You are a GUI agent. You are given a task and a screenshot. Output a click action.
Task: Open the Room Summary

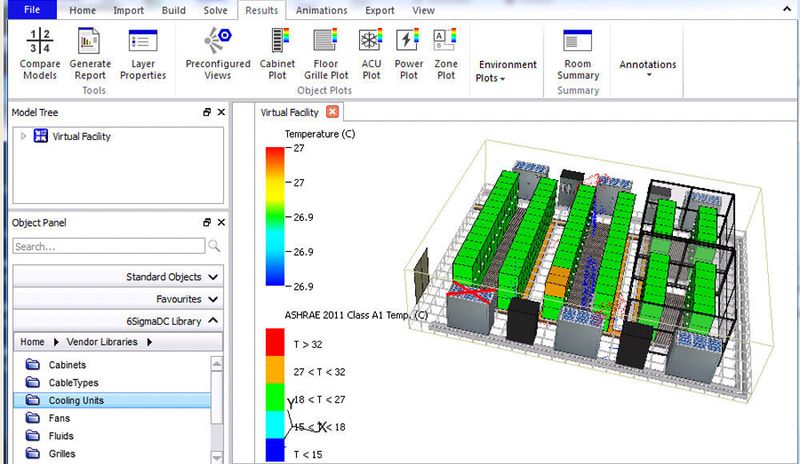pos(578,54)
